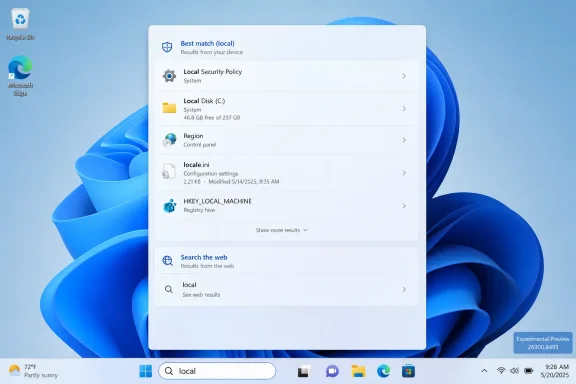Screen dimensions: 576x384
Task: Click the Search the web globe icon
Action: click(168, 261)
